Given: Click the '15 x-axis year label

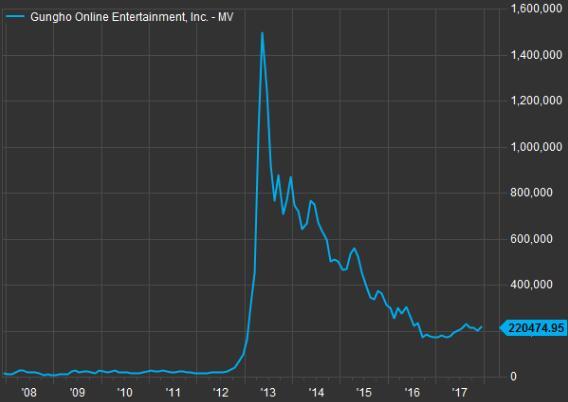Looking at the screenshot, I should click(x=364, y=392).
